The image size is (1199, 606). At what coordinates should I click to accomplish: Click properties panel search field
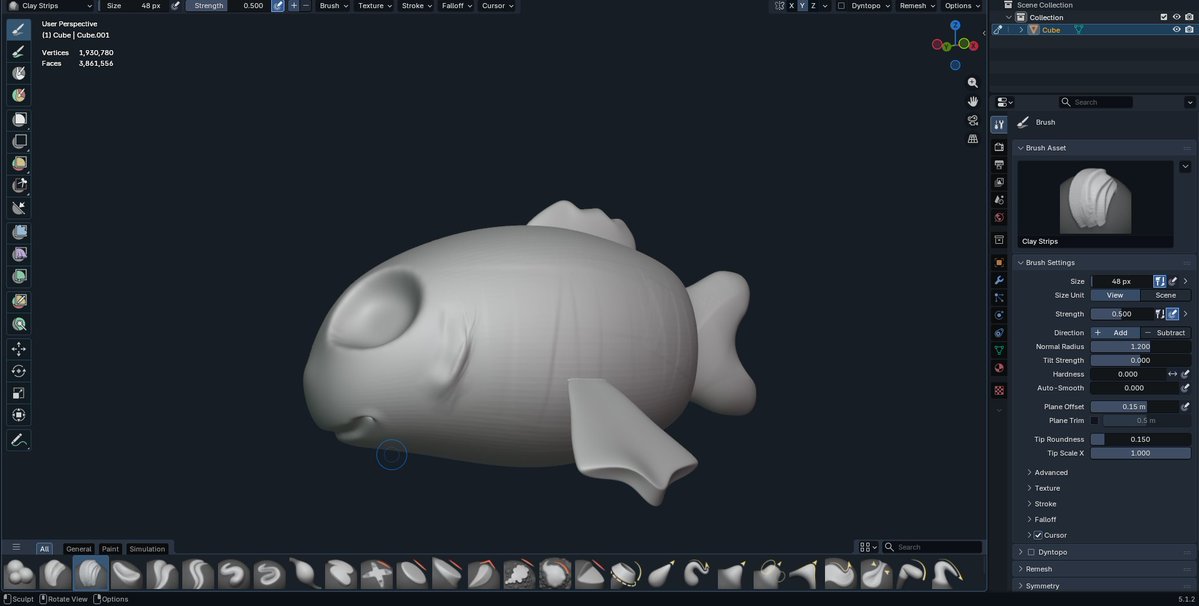pos(1096,102)
